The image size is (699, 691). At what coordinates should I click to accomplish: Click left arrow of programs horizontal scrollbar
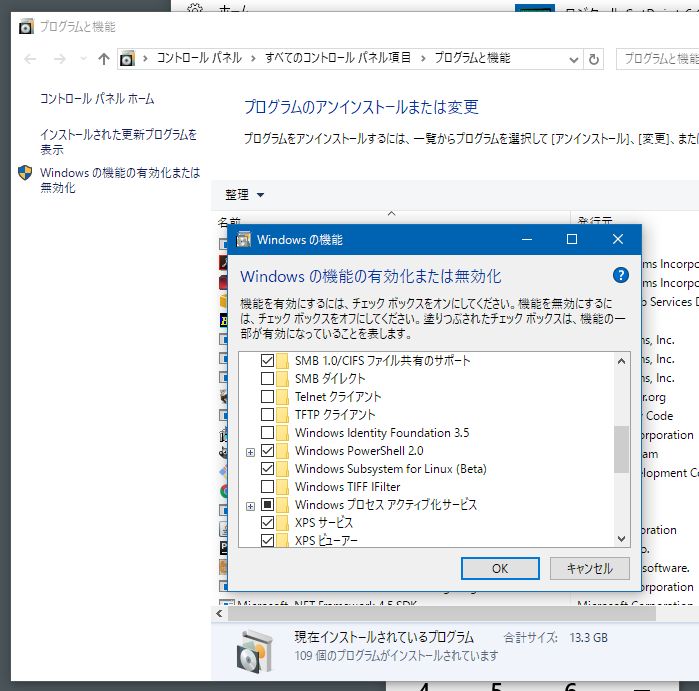click(x=219, y=613)
